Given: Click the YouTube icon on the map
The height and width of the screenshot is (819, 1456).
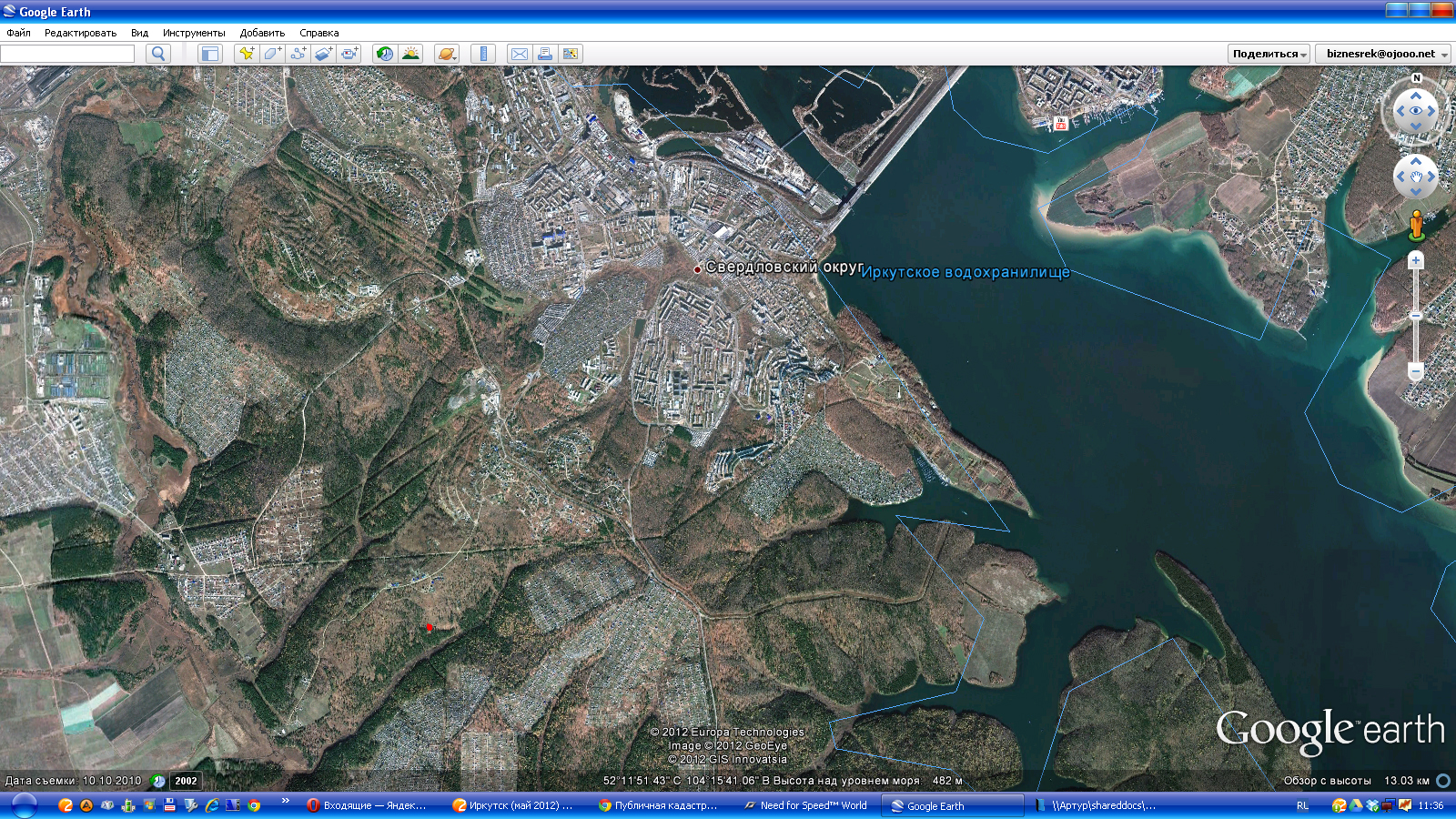Looking at the screenshot, I should click(x=1060, y=123).
